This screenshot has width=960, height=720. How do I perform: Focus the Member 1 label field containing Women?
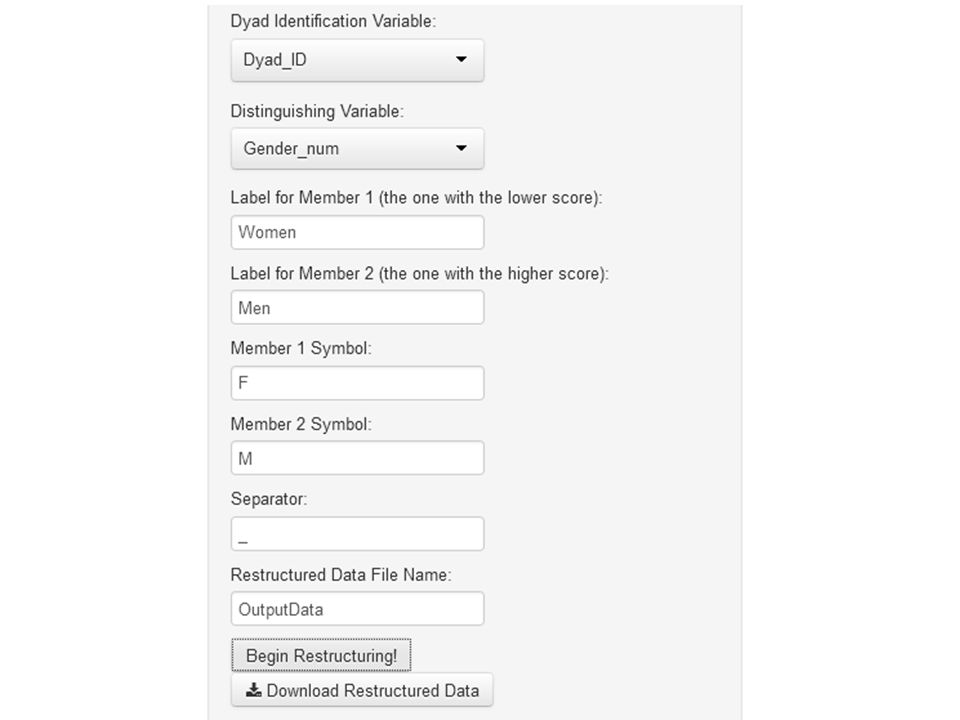point(358,233)
